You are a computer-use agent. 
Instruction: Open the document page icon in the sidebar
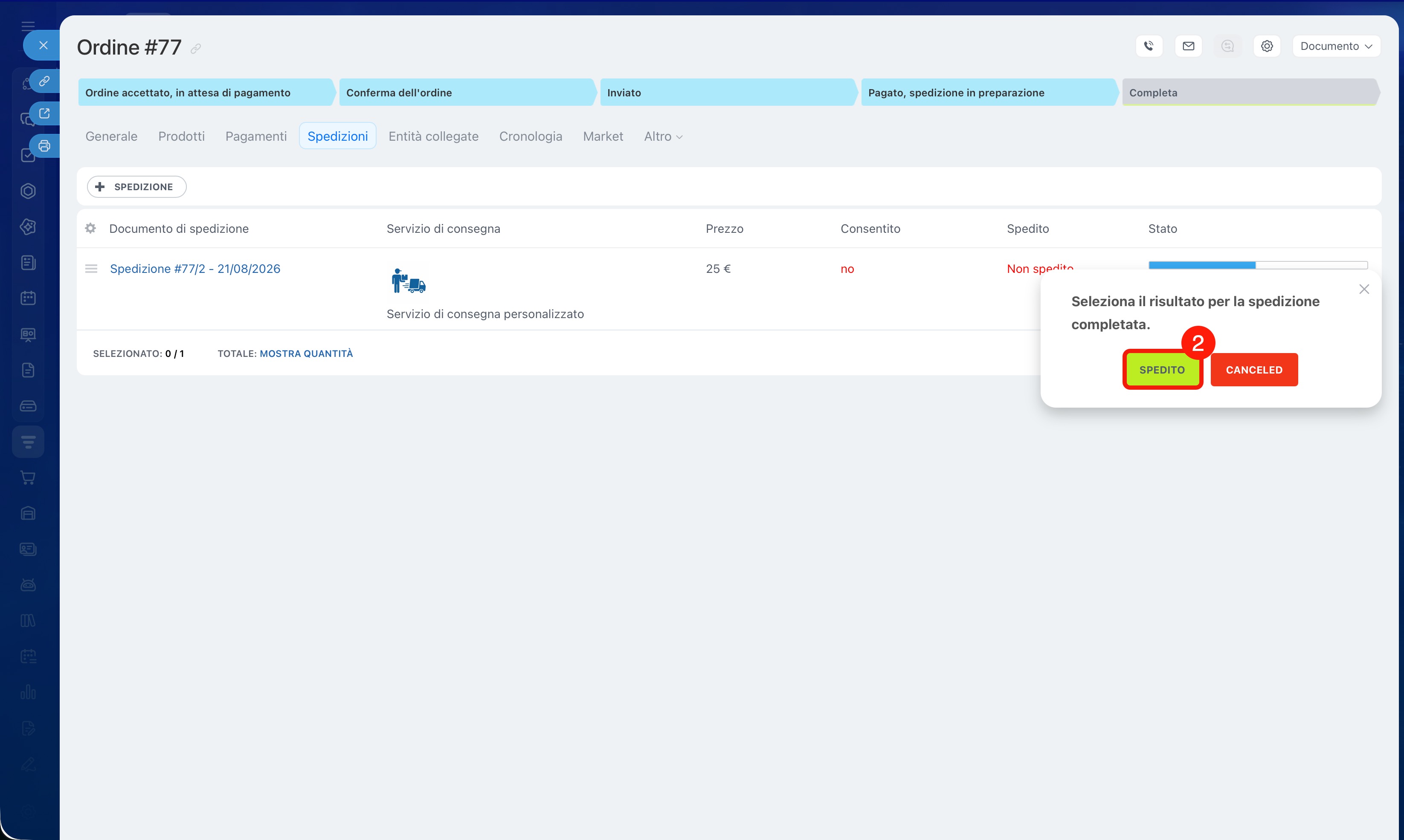click(28, 370)
